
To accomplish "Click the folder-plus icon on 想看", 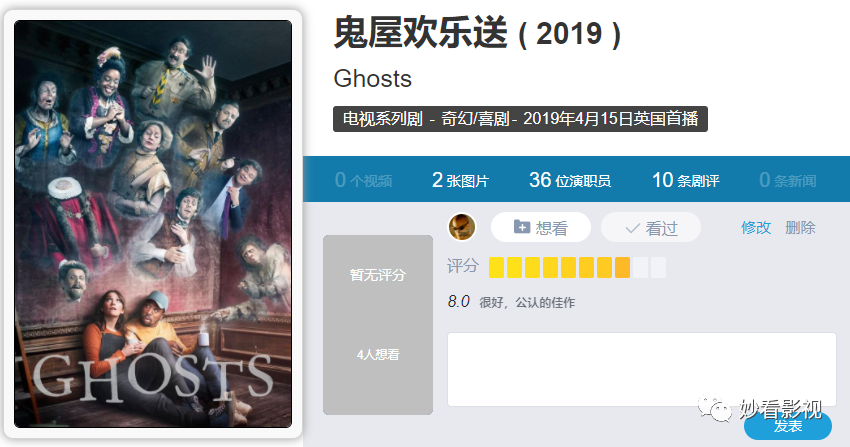I will pyautogui.click(x=521, y=227).
